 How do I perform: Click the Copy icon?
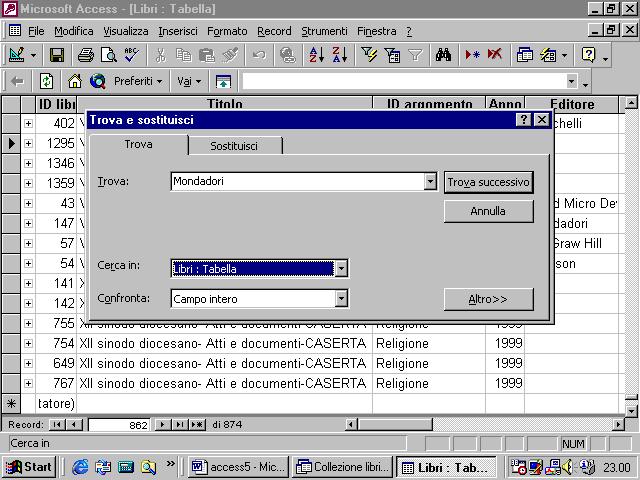(184, 55)
